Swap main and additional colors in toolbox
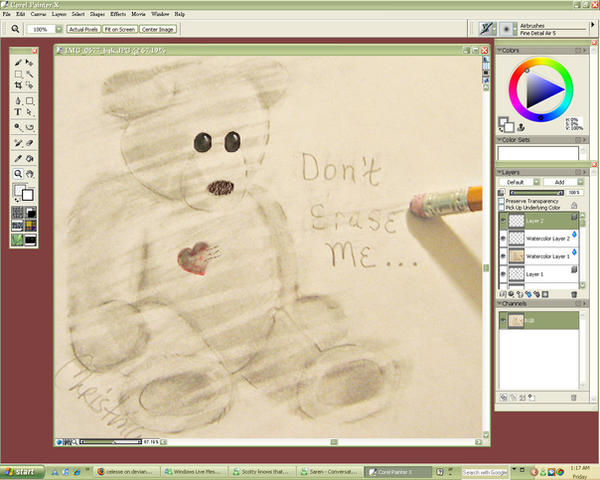The height and width of the screenshot is (480, 600). point(16,200)
